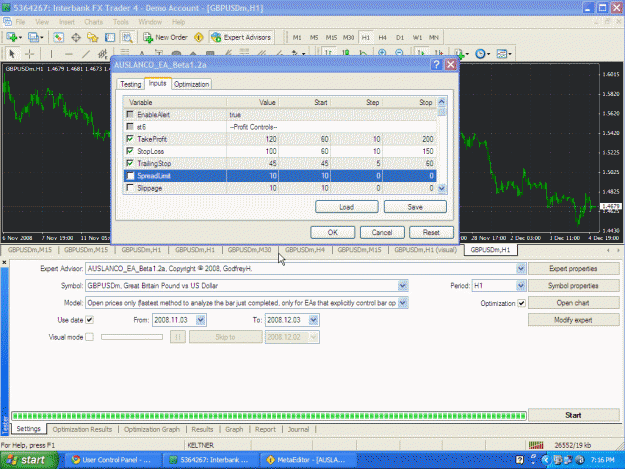This screenshot has width=625, height=469.
Task: Toggle the Data Window icon
Action: (76, 37)
